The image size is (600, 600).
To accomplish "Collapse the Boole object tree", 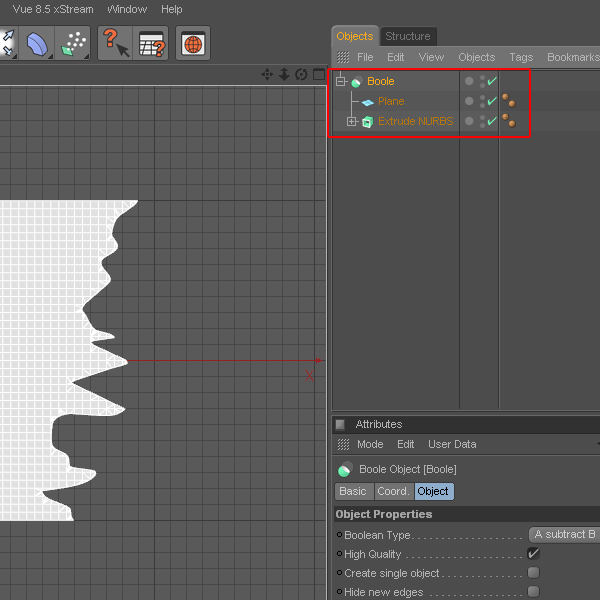I will click(x=341, y=81).
